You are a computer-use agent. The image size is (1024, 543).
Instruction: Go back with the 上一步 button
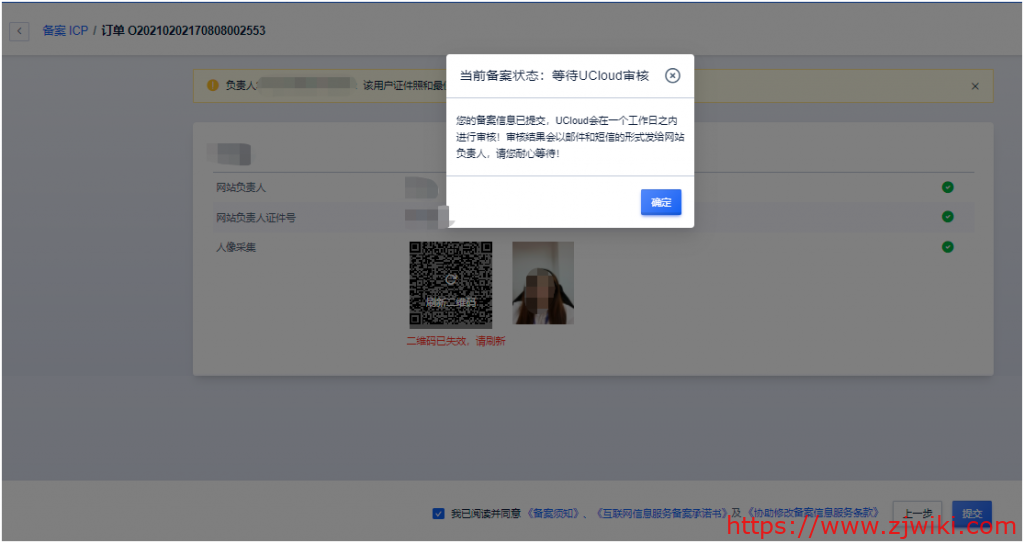[916, 513]
